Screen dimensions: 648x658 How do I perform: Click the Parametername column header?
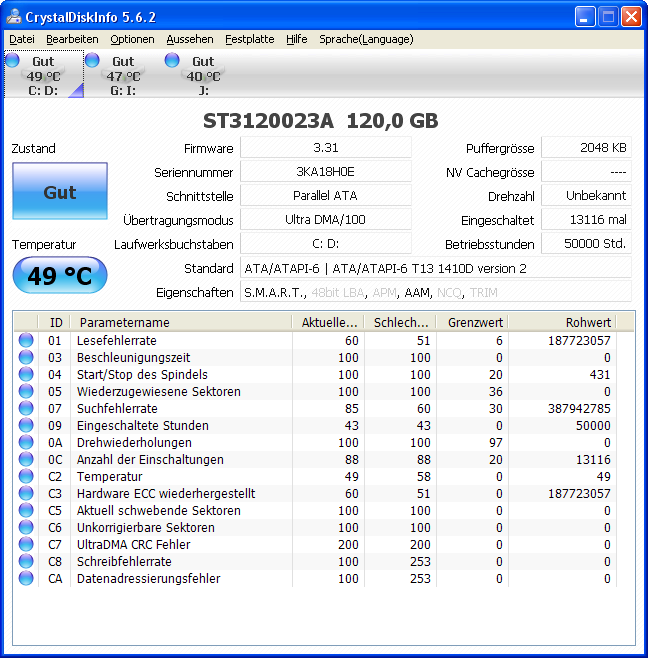point(181,322)
